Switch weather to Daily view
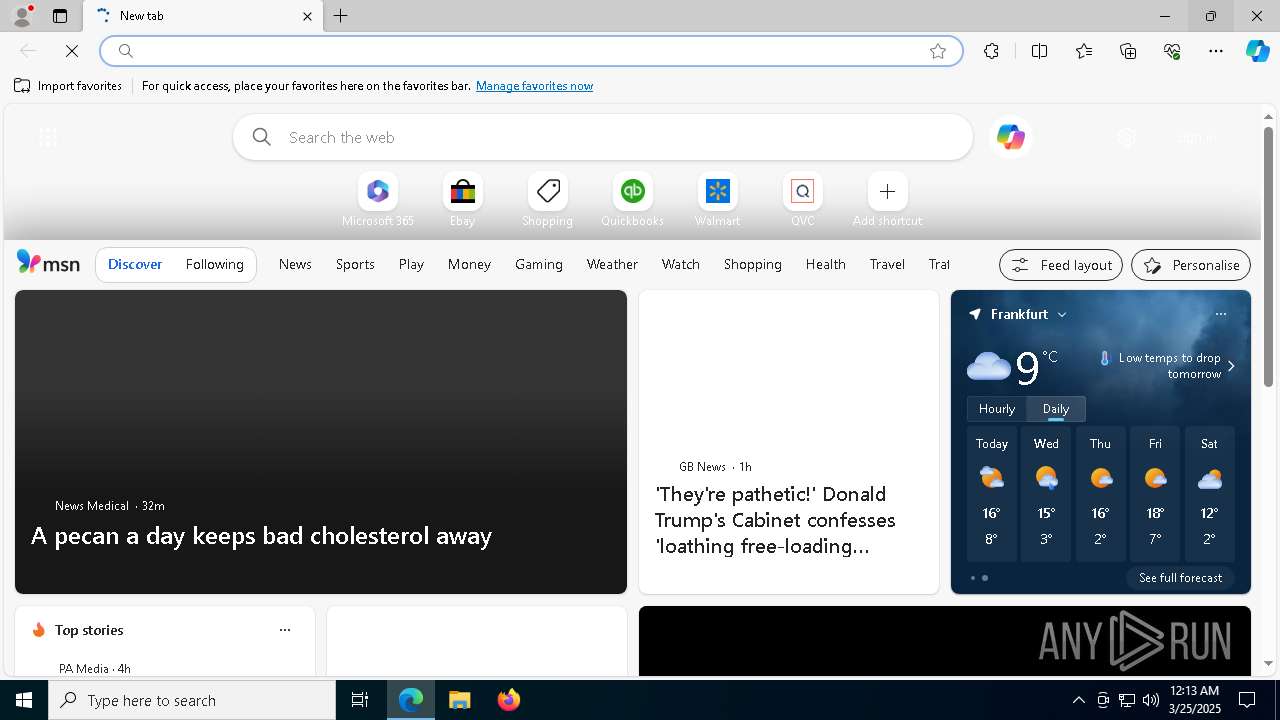Screen dimensions: 1280x720 click(x=1056, y=409)
